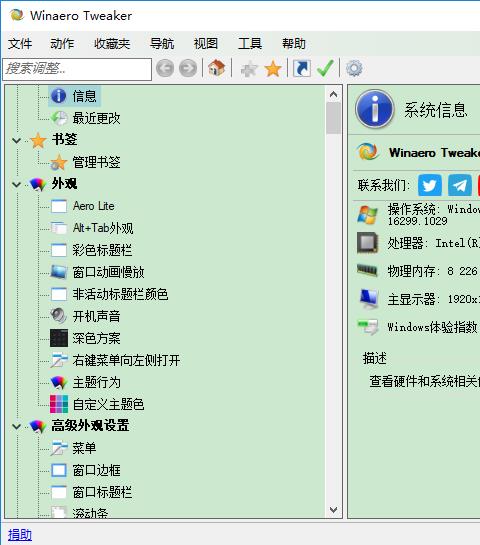Click the green checkmark apply icon

(325, 68)
